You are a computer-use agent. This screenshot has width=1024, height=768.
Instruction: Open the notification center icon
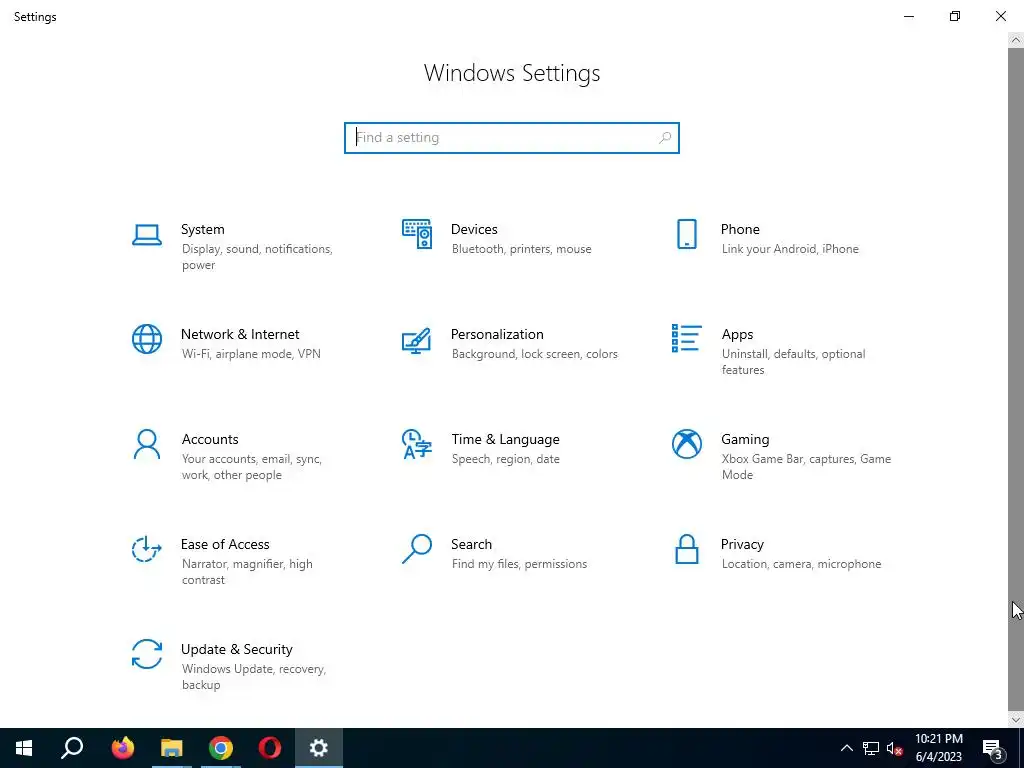tap(993, 748)
